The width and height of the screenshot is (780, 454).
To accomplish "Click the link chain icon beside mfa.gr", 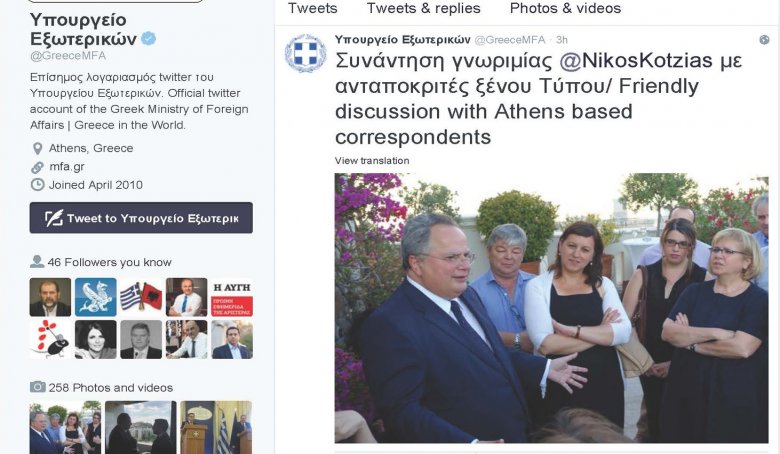I will coord(37,168).
